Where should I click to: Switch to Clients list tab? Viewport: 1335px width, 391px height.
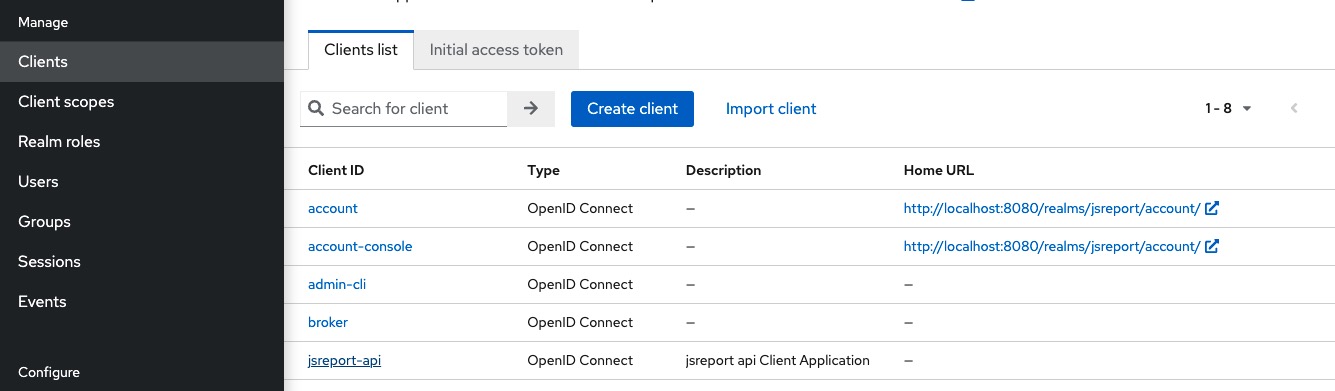[361, 50]
